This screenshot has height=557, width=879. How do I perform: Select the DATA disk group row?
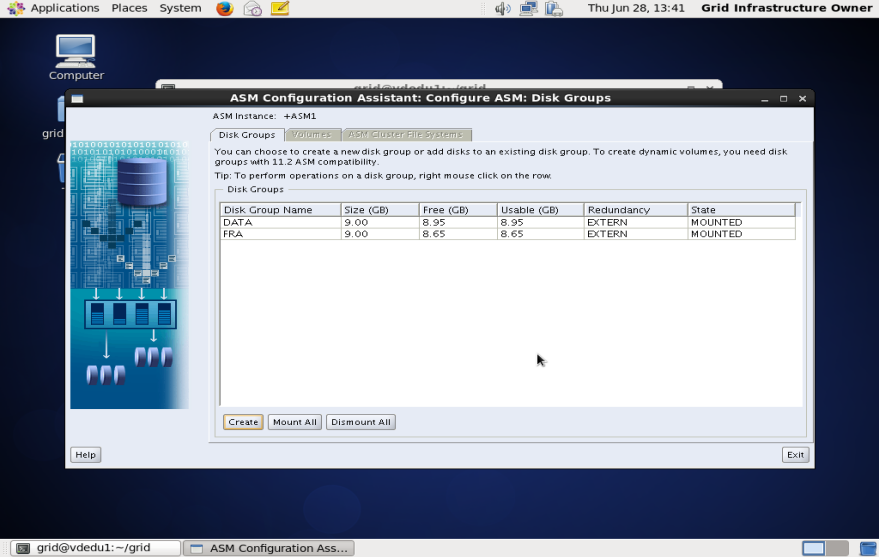(507, 222)
